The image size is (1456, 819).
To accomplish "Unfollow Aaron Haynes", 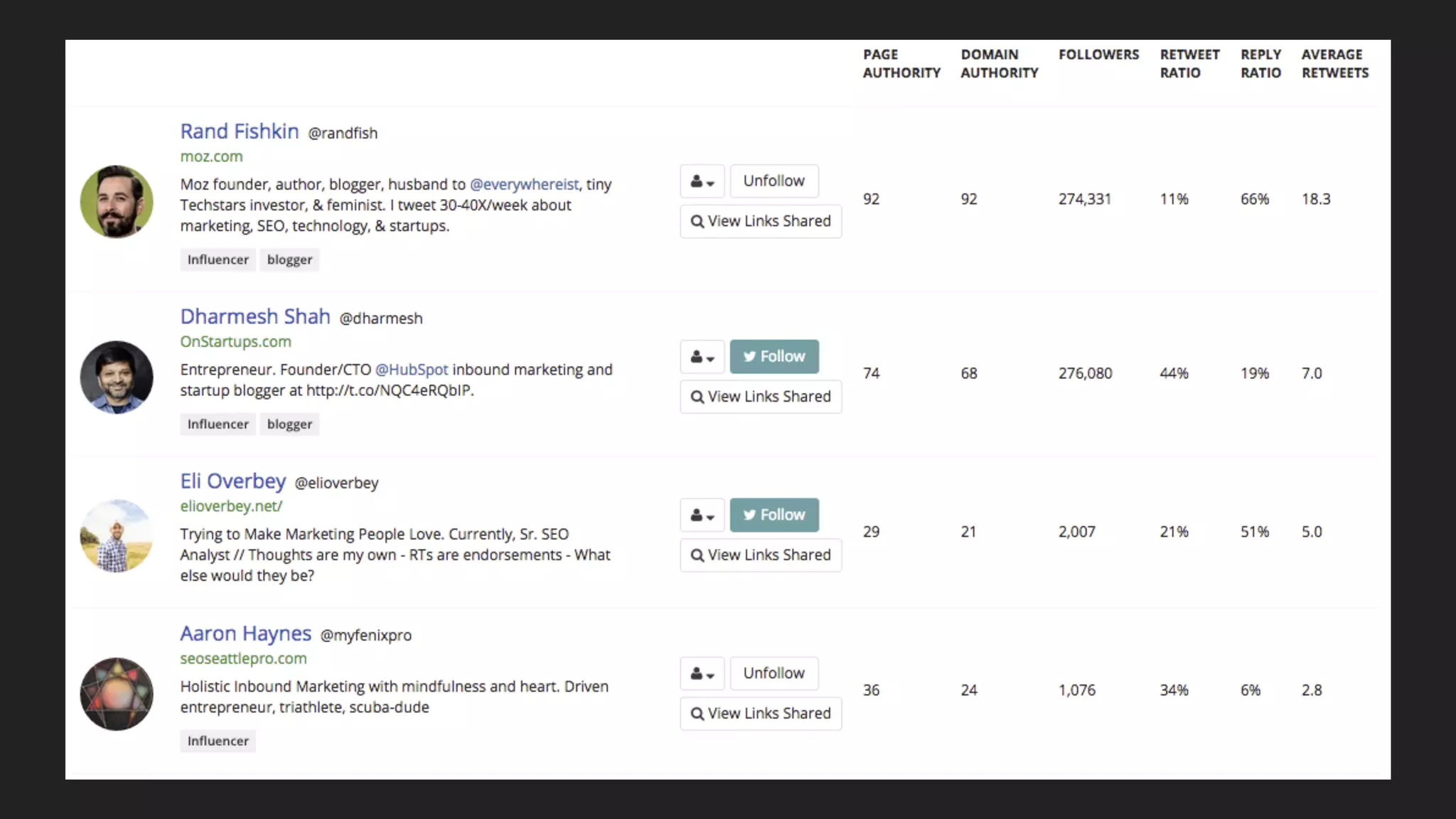I will click(x=773, y=673).
